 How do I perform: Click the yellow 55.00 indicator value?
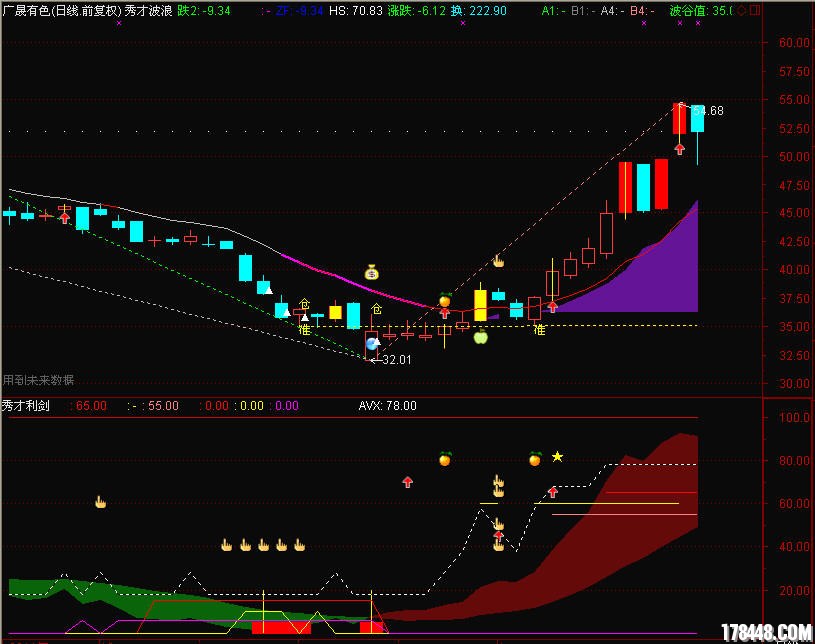163,405
